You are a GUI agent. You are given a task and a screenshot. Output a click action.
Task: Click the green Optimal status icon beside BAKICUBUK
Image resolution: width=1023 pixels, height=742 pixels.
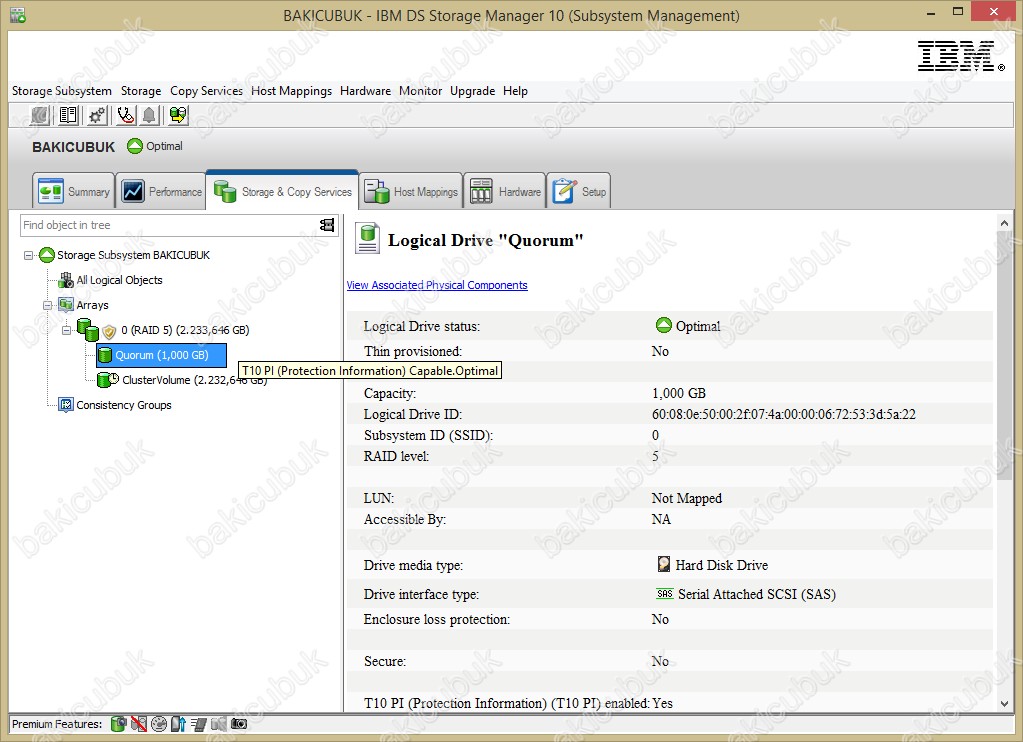tap(135, 146)
